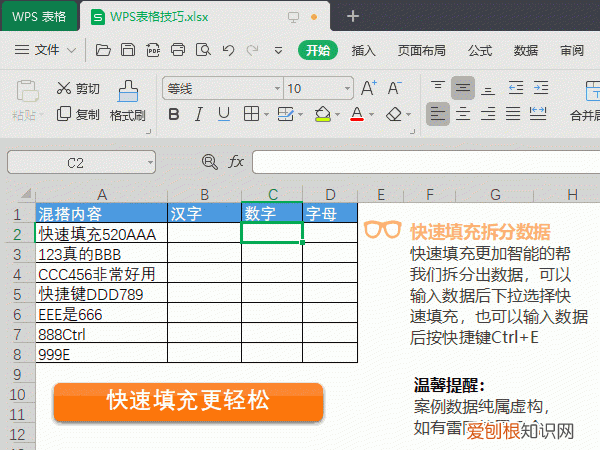Click the merge cells (合并) icon
This screenshot has height=450, width=600.
(x=592, y=91)
